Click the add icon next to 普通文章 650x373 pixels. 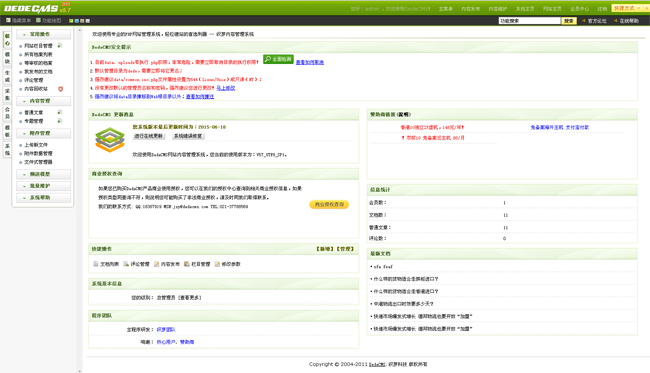click(60, 112)
